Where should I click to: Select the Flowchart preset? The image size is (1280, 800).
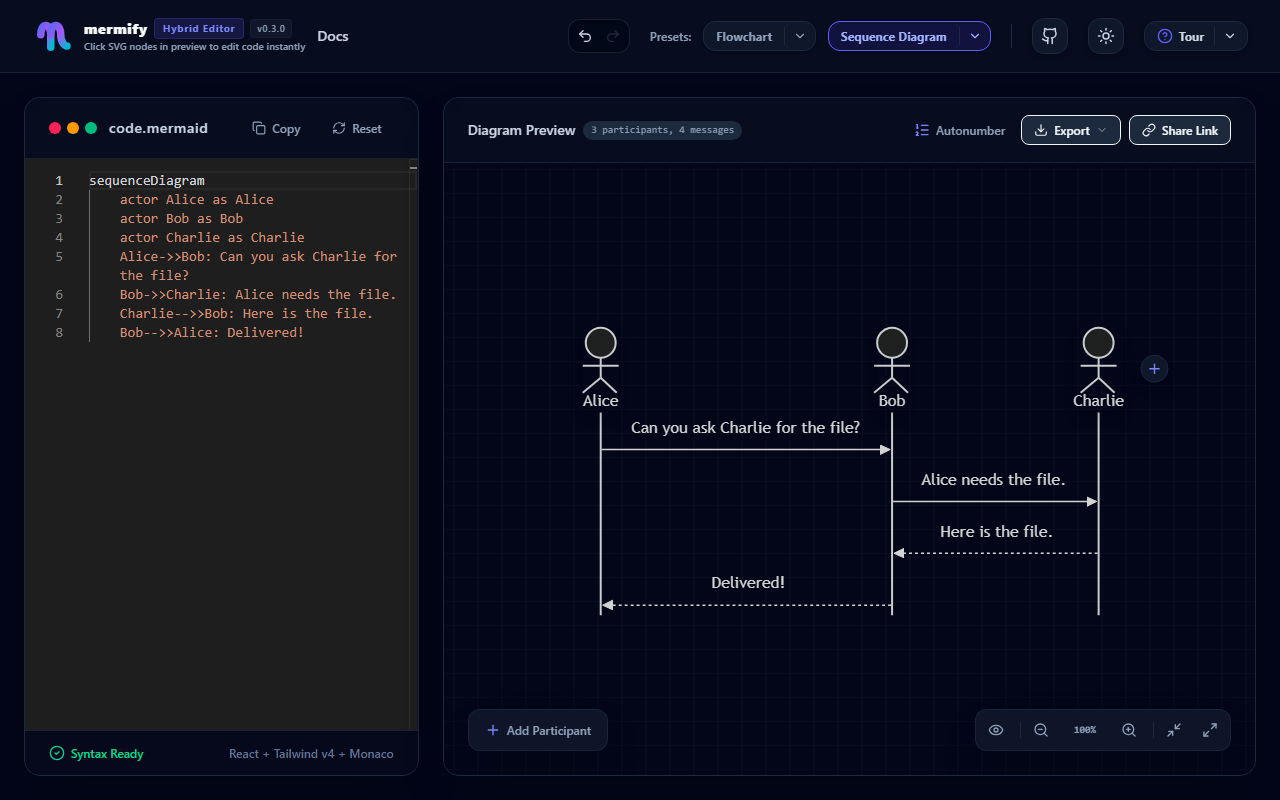744,36
